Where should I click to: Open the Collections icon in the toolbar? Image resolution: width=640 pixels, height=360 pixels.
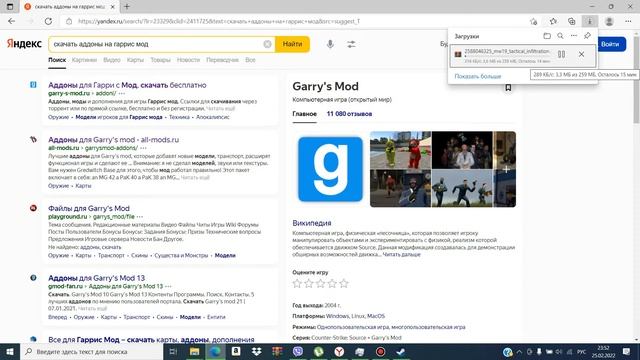pyautogui.click(x=571, y=21)
